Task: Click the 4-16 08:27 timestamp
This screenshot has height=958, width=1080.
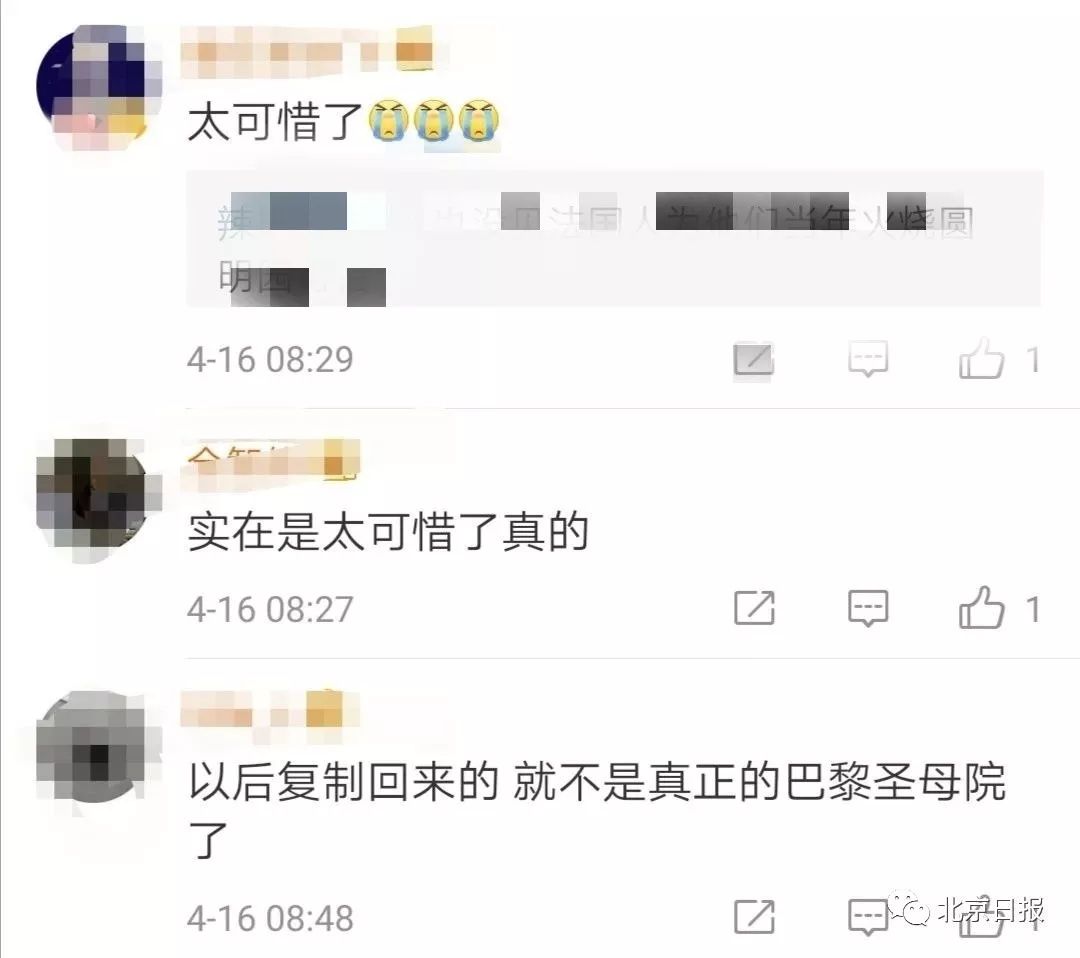Action: click(x=270, y=609)
